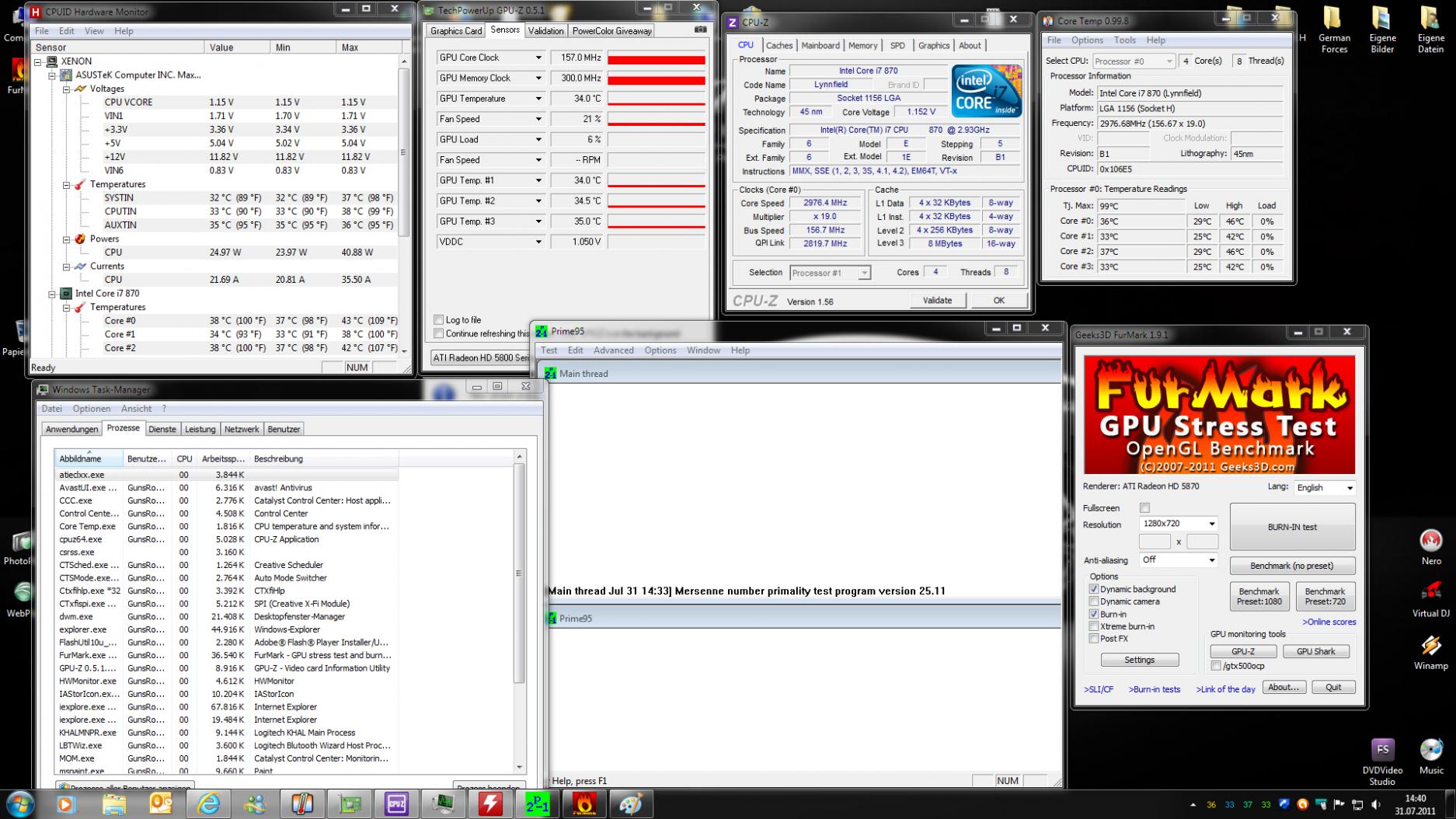1456x819 pixels.
Task: Toggle Continue refreshing checkbox in GPU-Z
Action: (439, 334)
